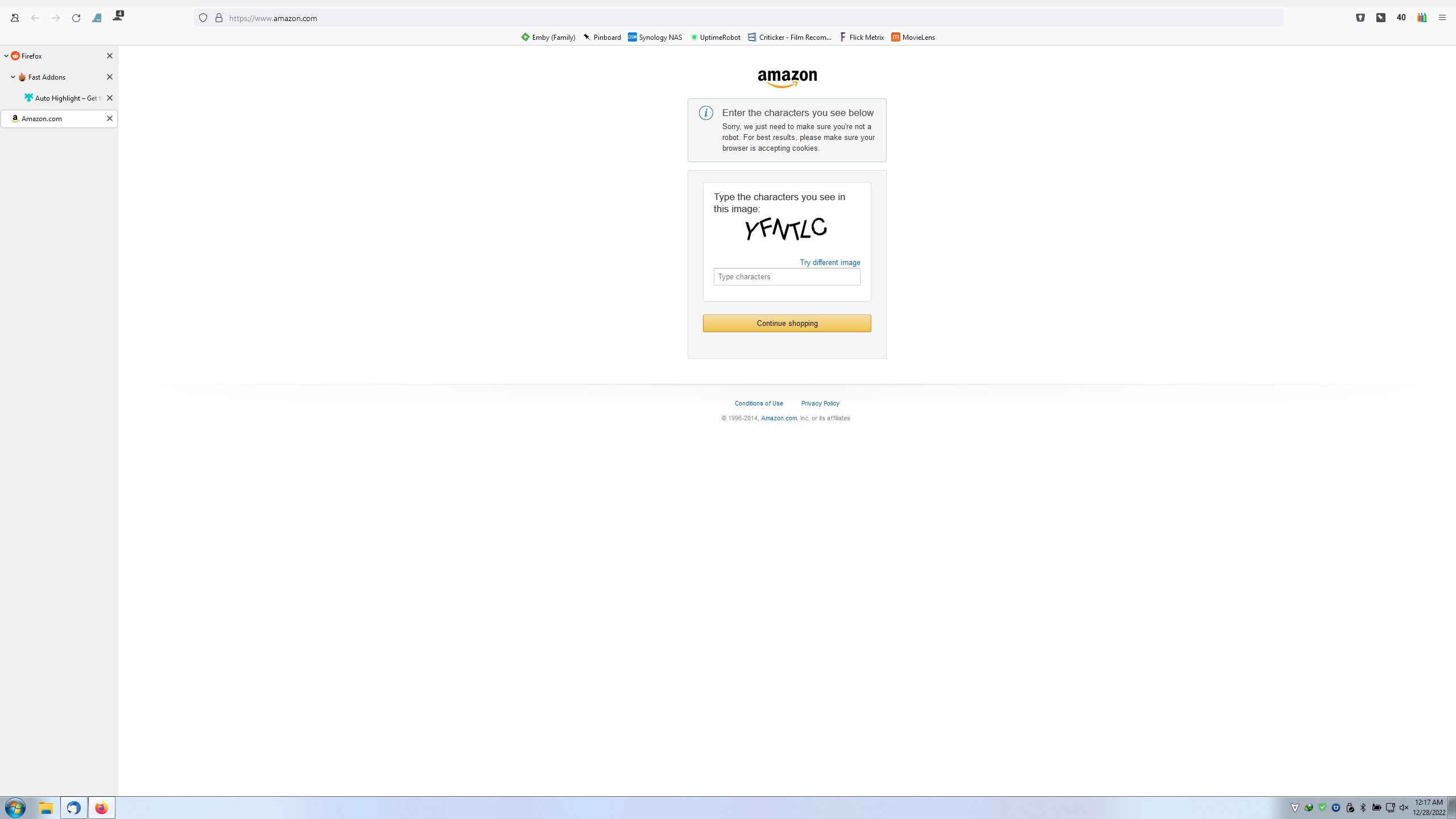Open the keyhole password manager extension

click(1360, 18)
